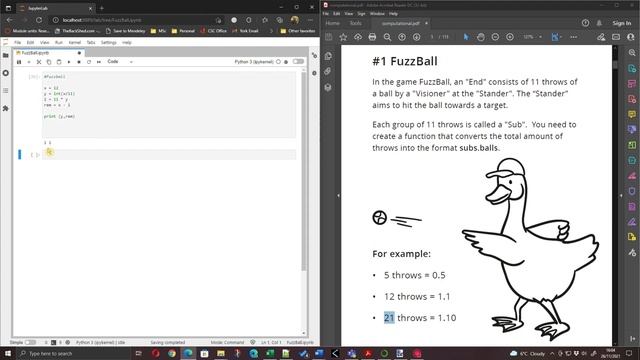Restart the kernel with the circular arrow
This screenshot has height=360, width=640.
(x=89, y=62)
